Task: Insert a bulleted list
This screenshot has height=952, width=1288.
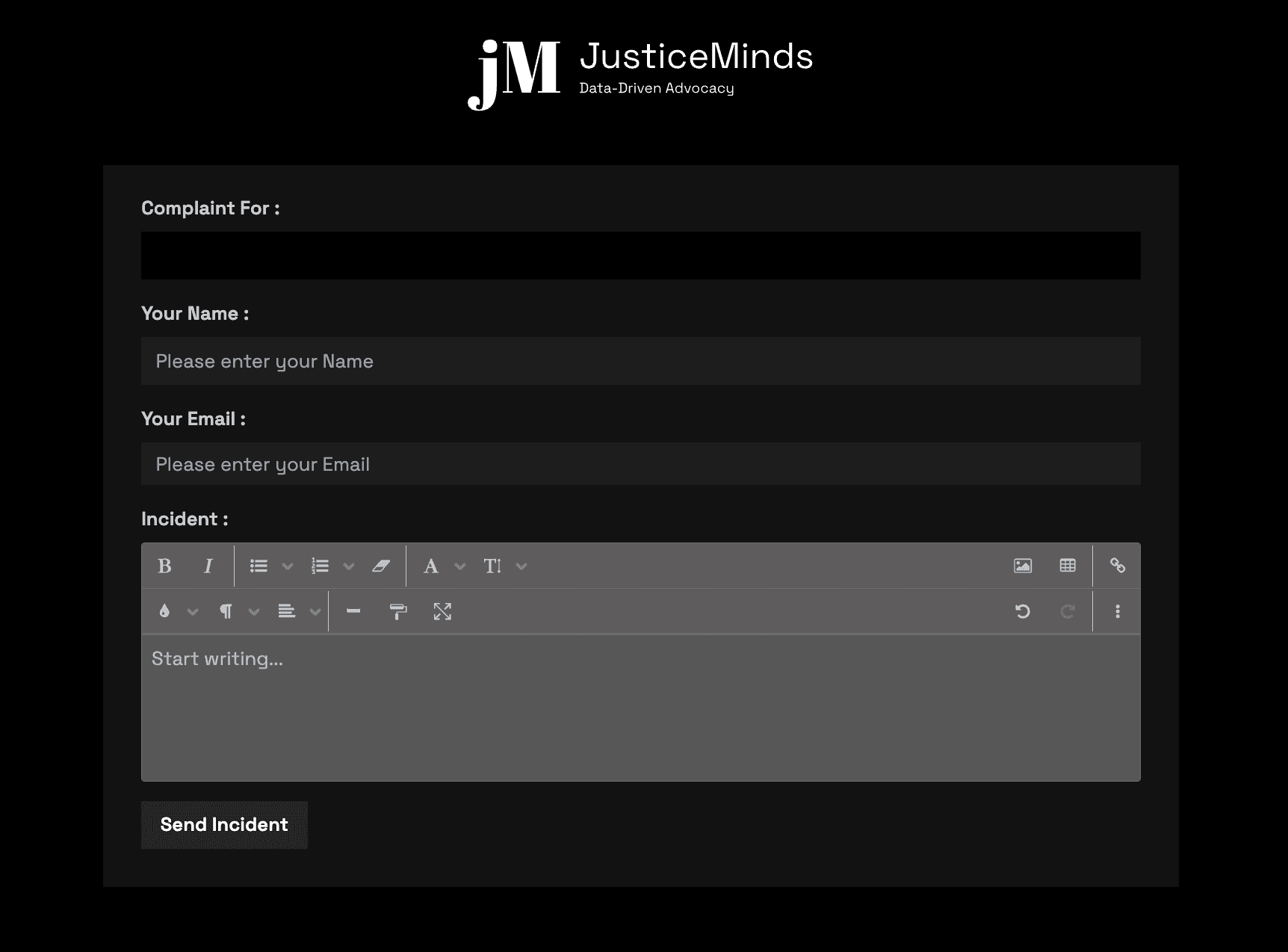Action: point(258,566)
